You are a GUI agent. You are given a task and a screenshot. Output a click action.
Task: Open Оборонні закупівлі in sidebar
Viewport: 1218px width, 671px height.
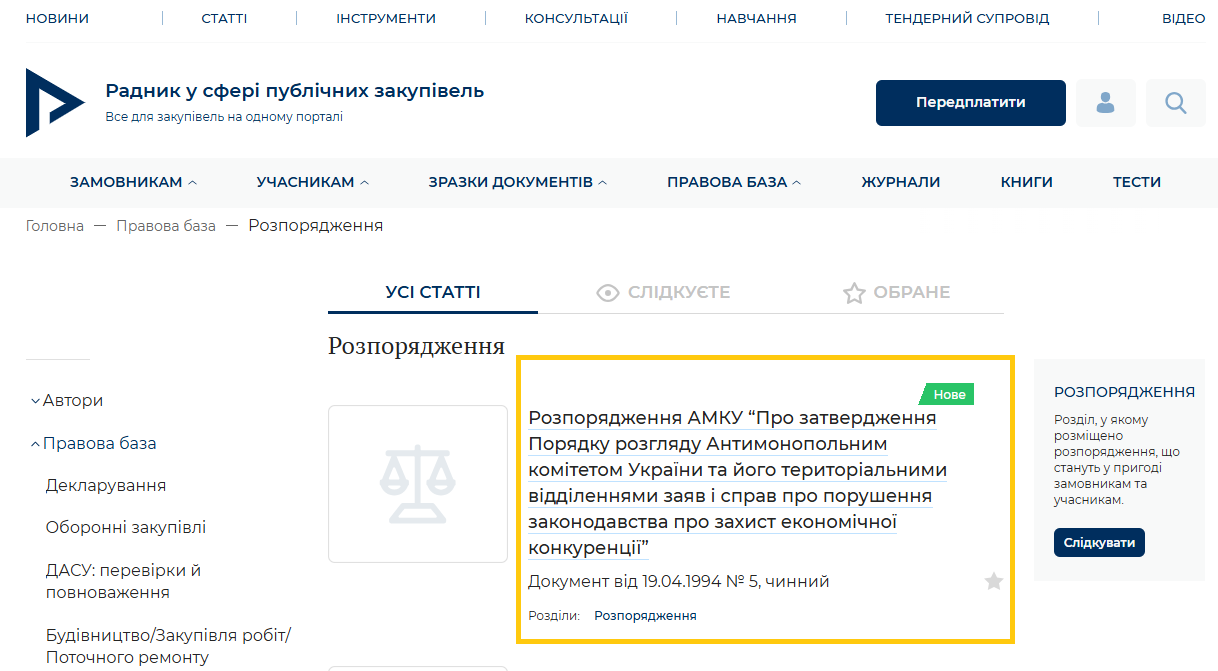(x=126, y=527)
